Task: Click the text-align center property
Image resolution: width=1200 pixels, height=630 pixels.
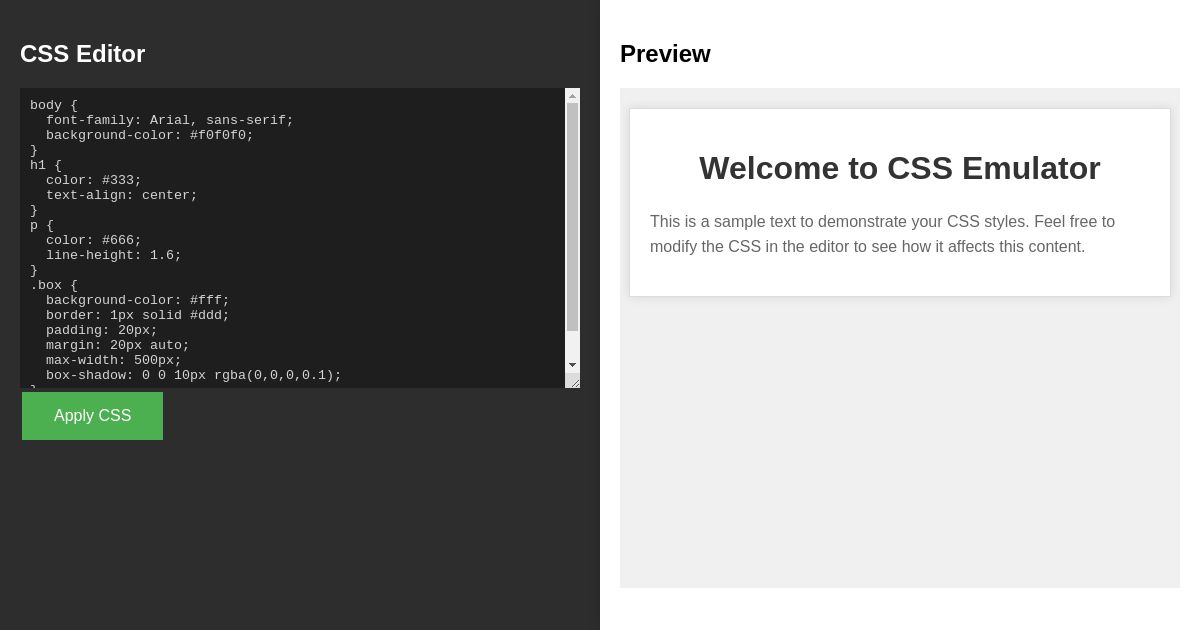Action: [x=120, y=195]
